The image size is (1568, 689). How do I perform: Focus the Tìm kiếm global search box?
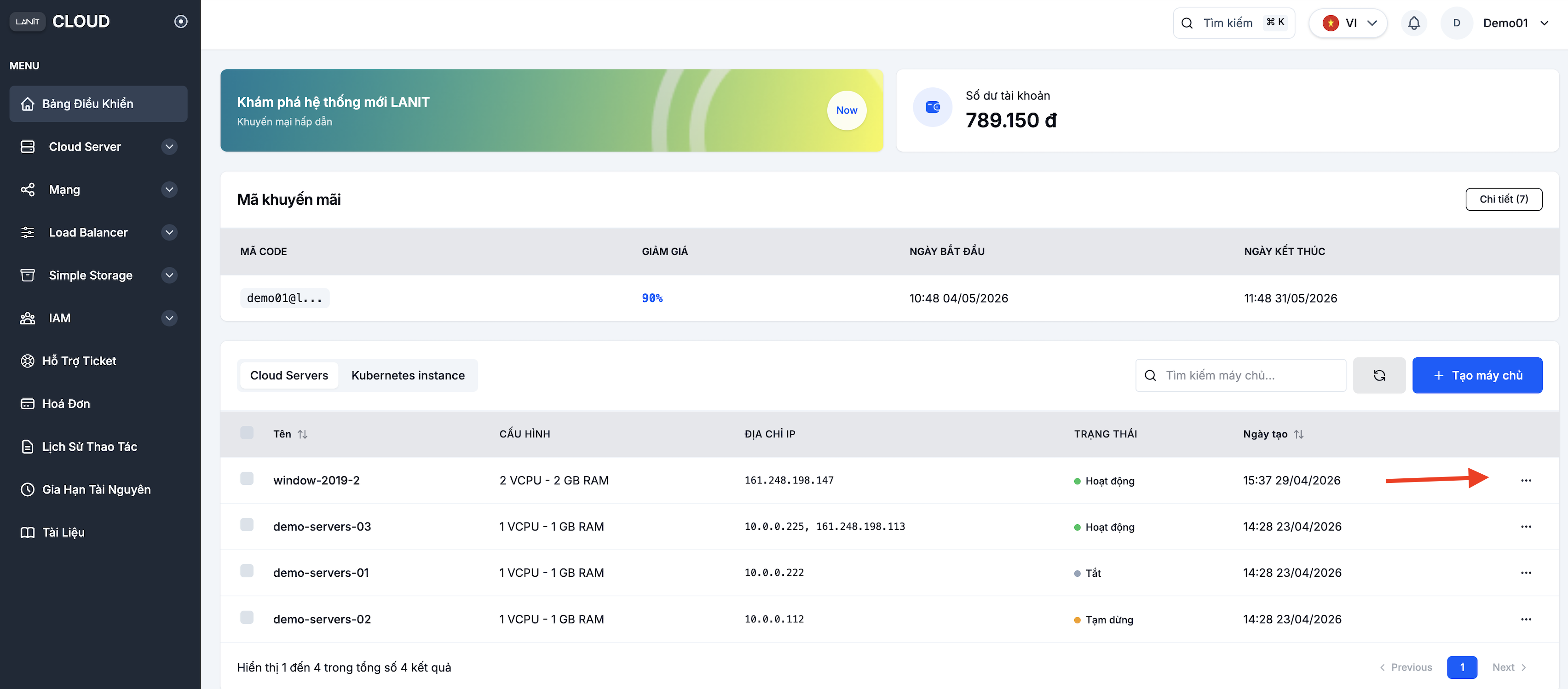[x=1234, y=23]
